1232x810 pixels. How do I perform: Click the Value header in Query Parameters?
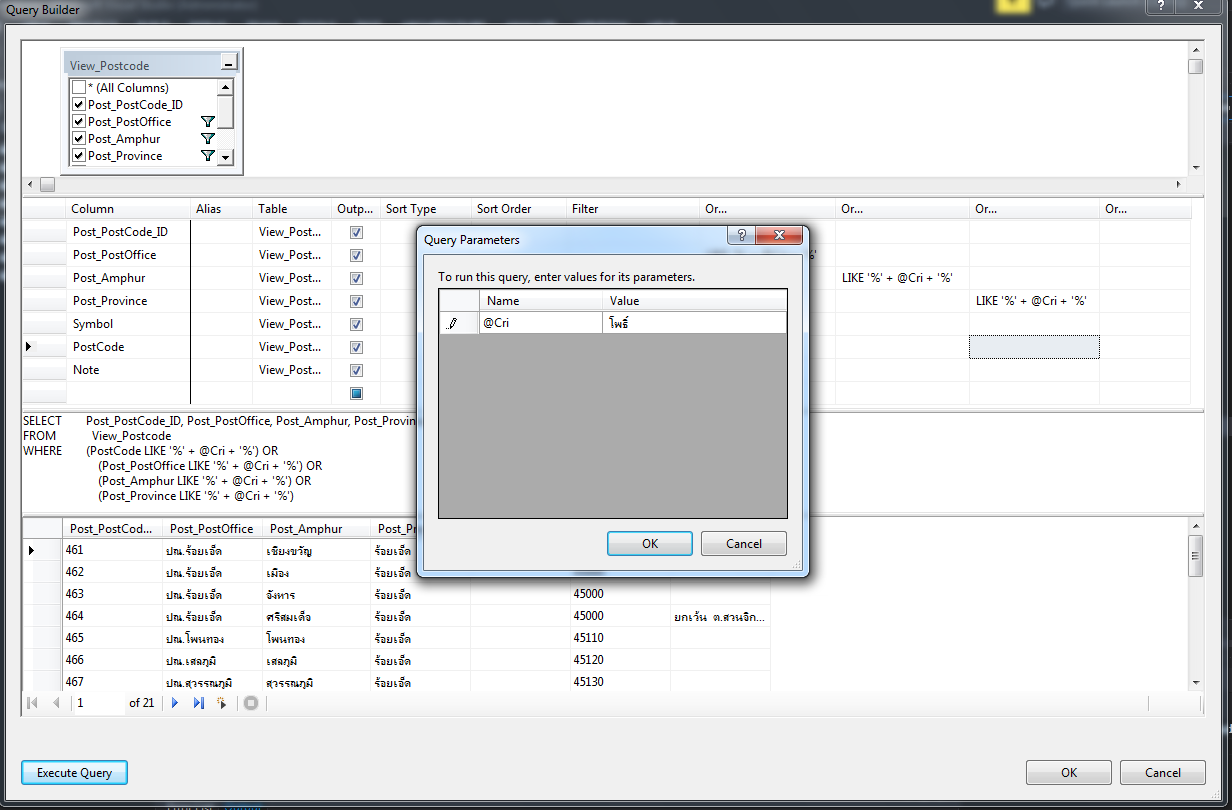(694, 301)
